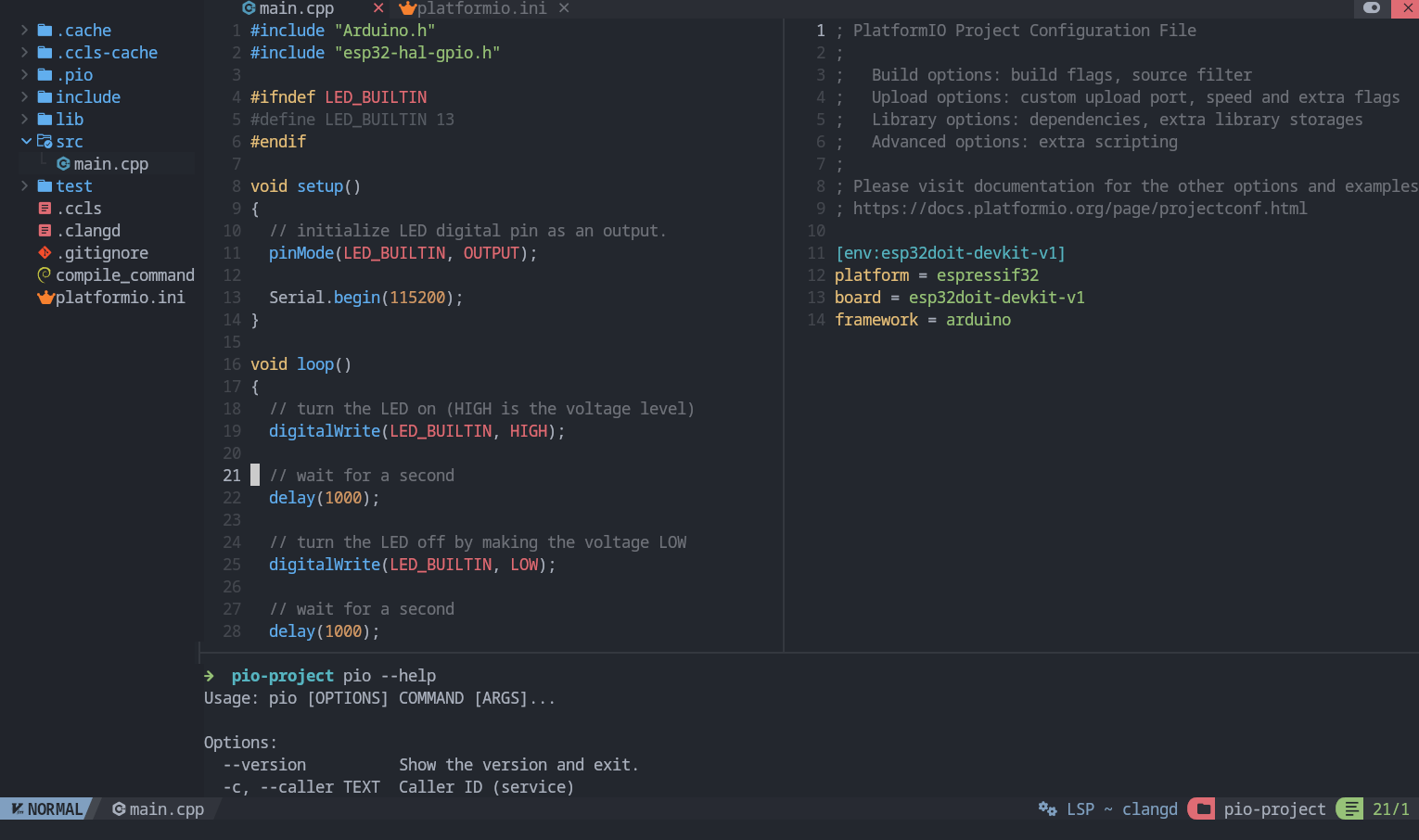
Task: Expand the test folder chevron
Action: point(24,186)
